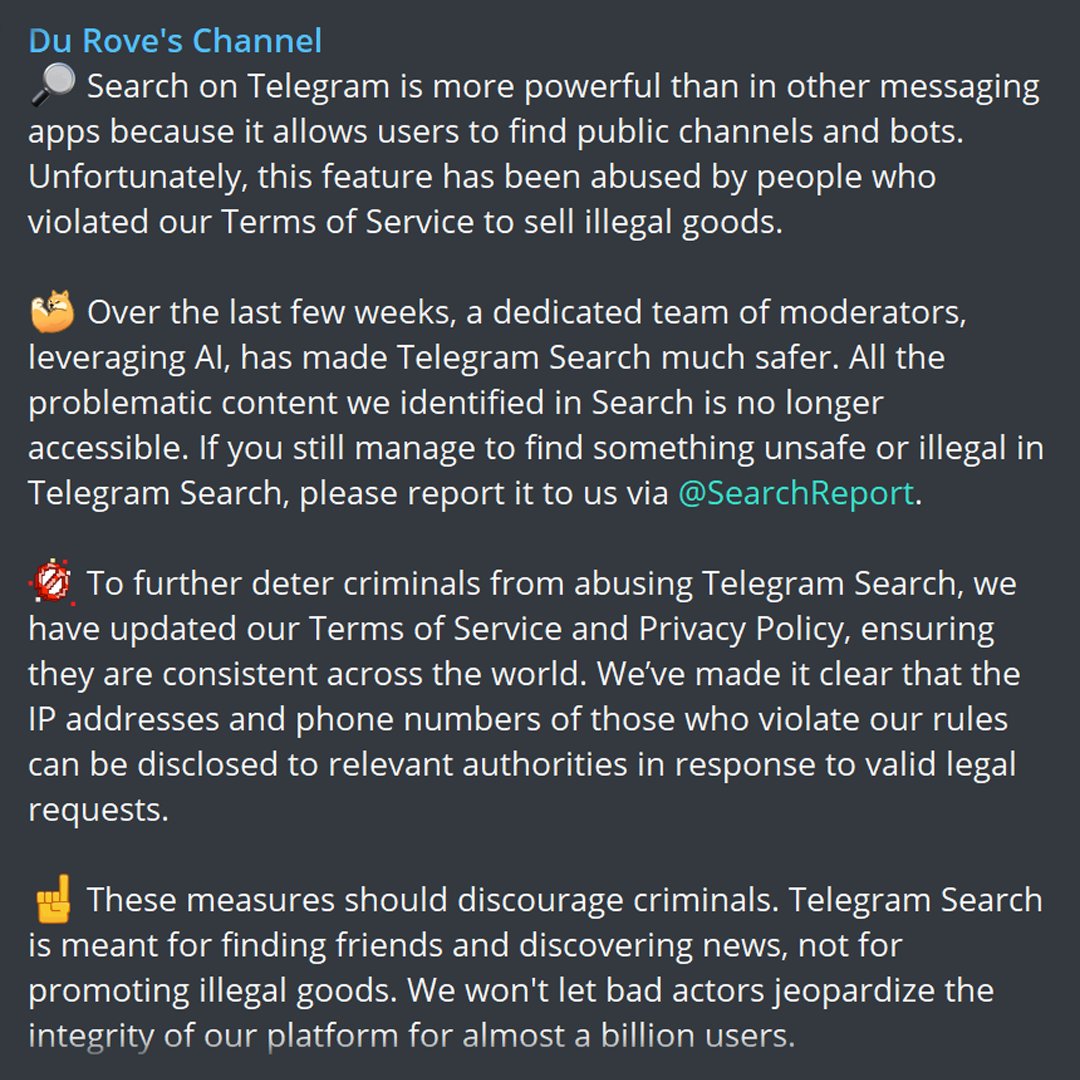Image resolution: width=1080 pixels, height=1080 pixels.
Task: Click the flexing fox emoji
Action: 52,311
